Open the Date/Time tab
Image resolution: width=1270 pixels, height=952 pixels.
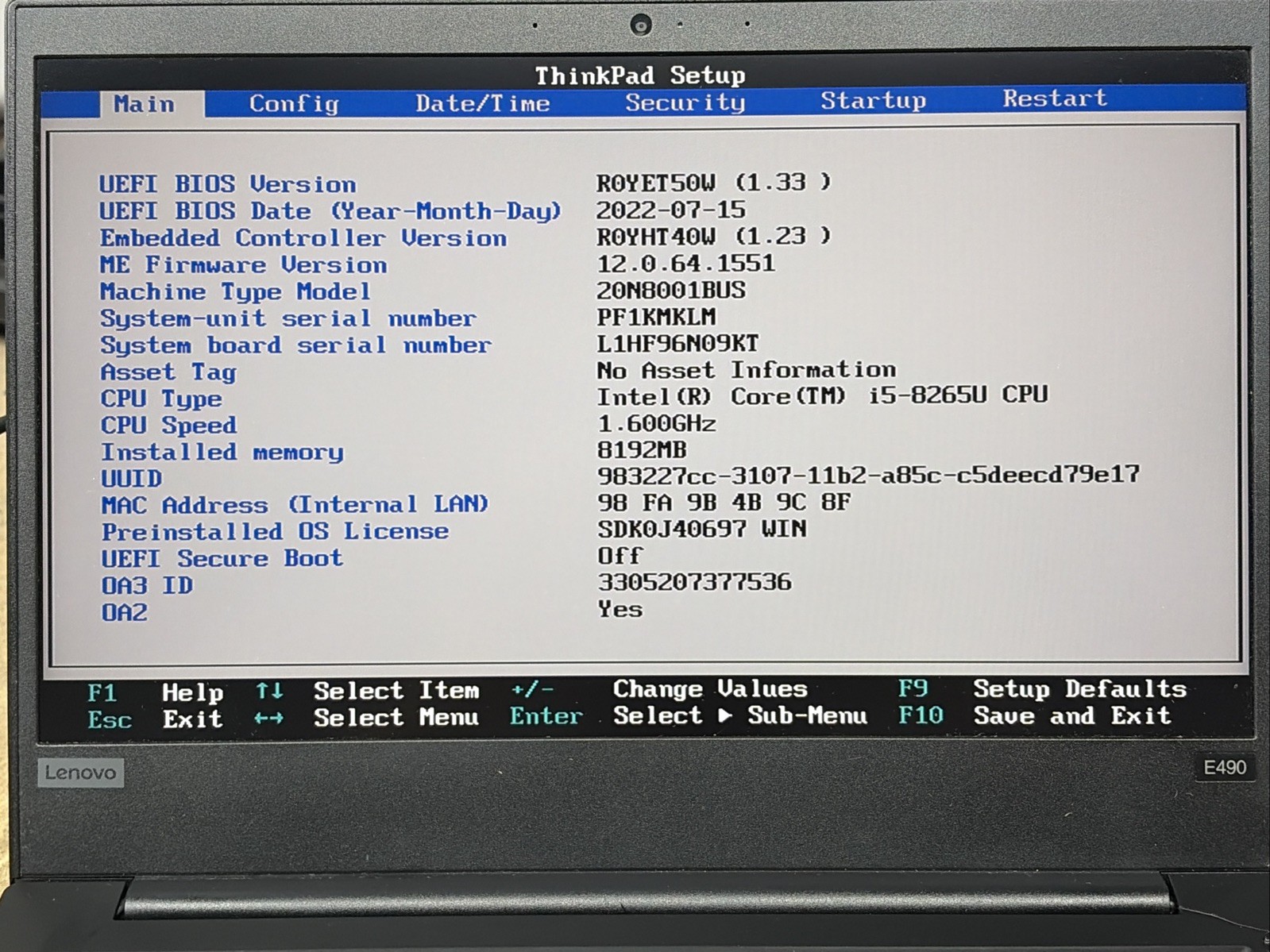[482, 103]
